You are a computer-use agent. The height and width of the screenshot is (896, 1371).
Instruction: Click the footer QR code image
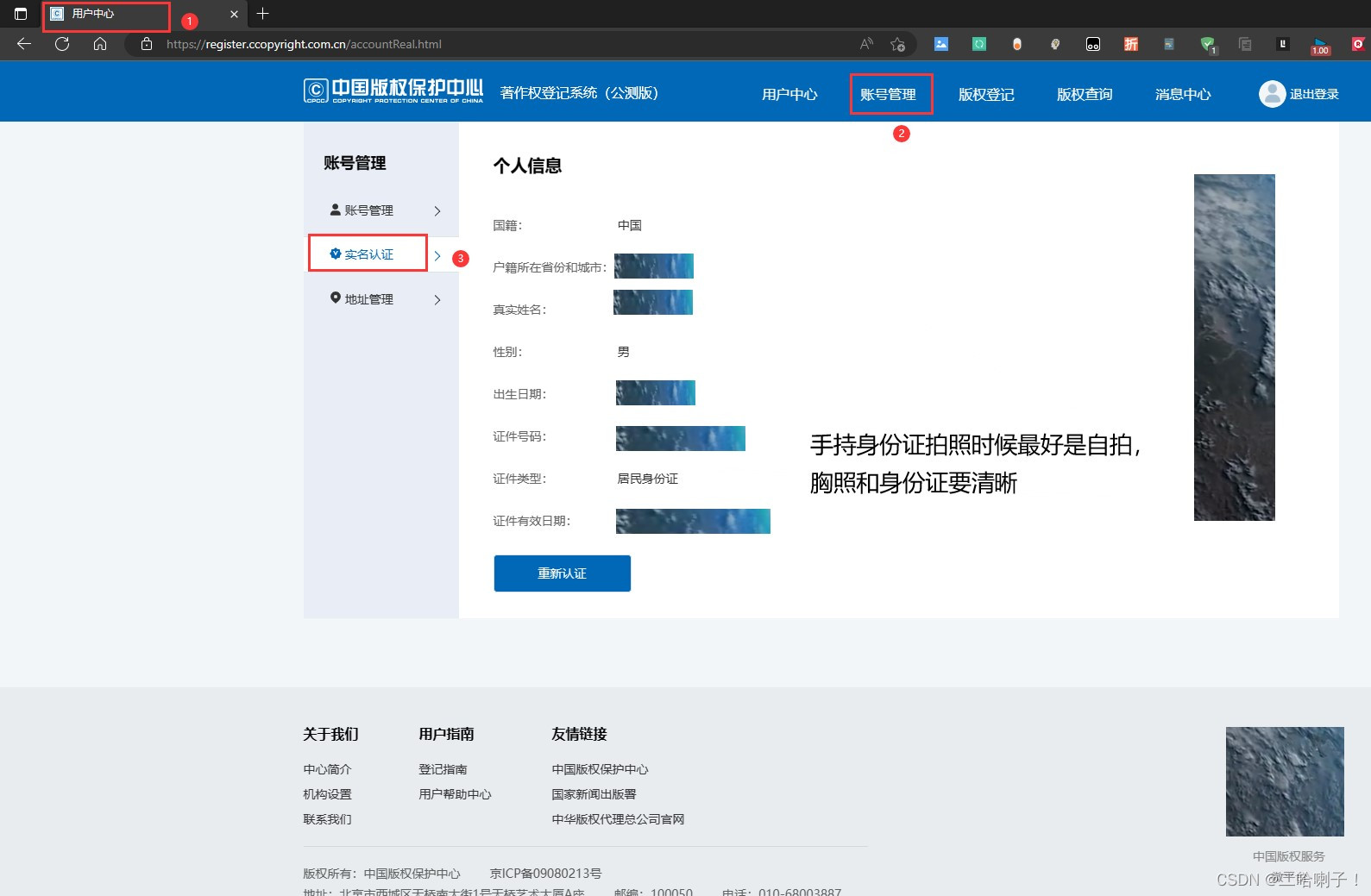1285,781
